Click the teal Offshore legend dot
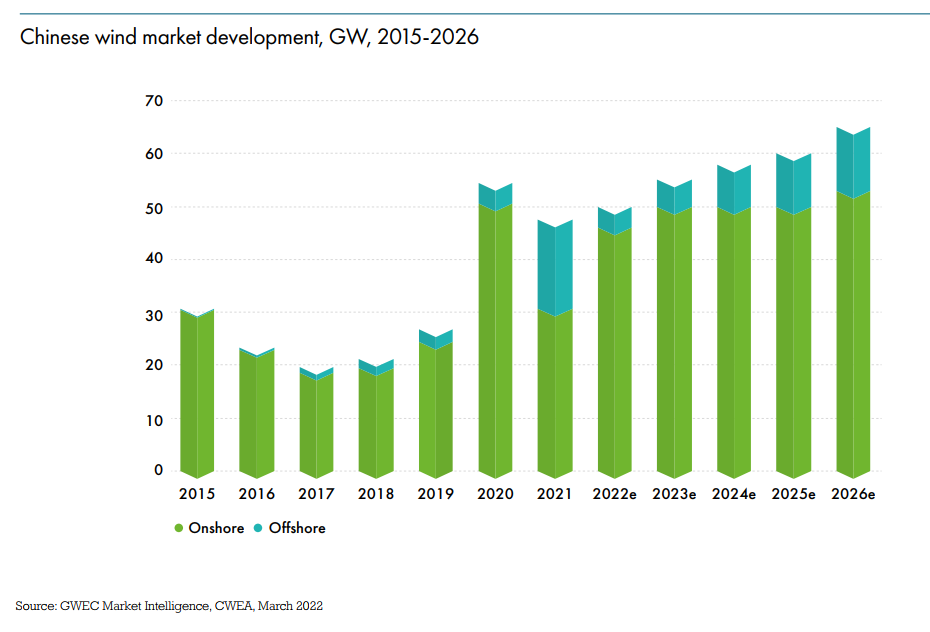This screenshot has height=632, width=930. coord(260,528)
